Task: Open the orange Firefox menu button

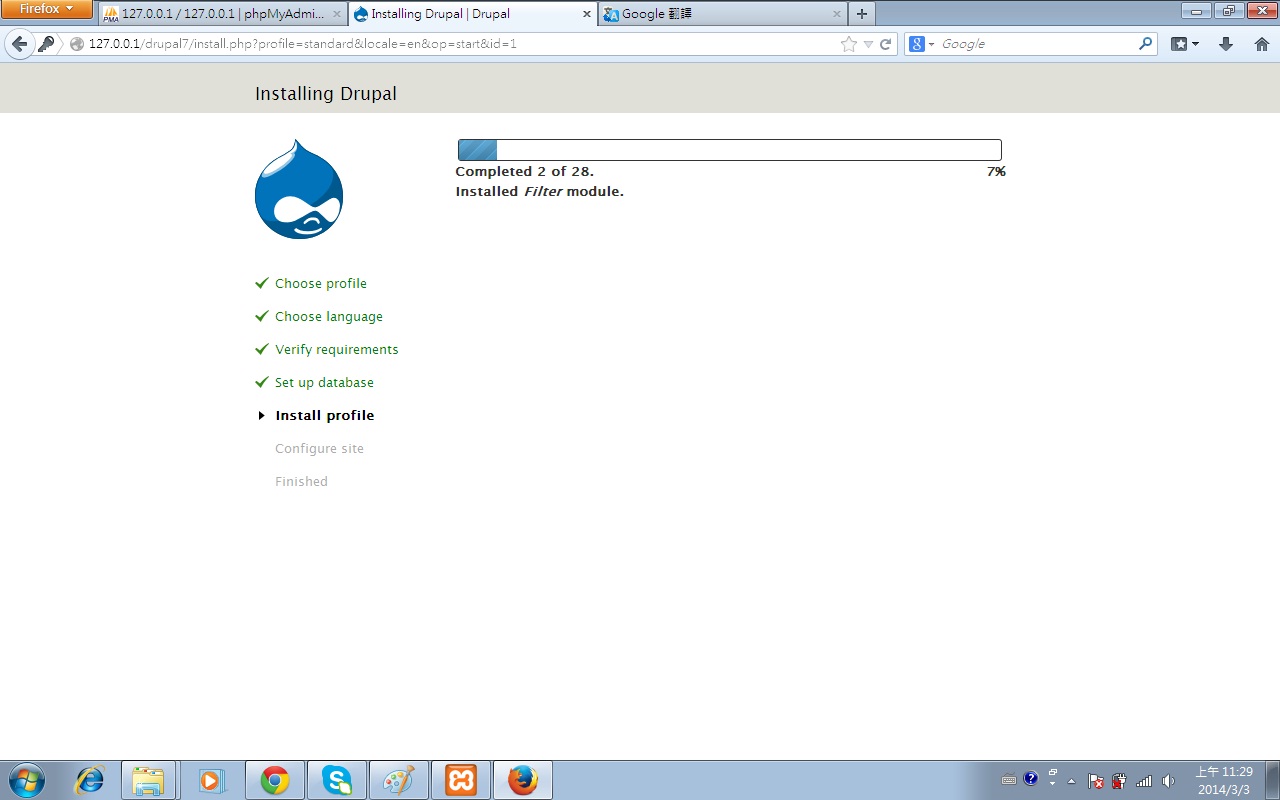Action: coord(47,9)
